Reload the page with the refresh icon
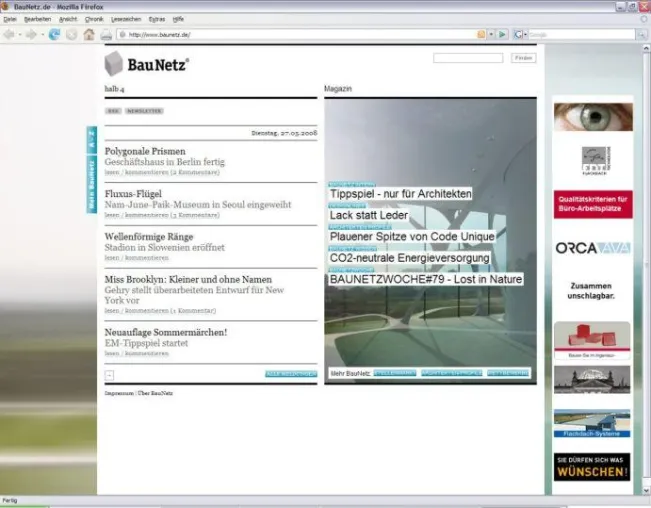This screenshot has height=508, width=651. [54, 34]
